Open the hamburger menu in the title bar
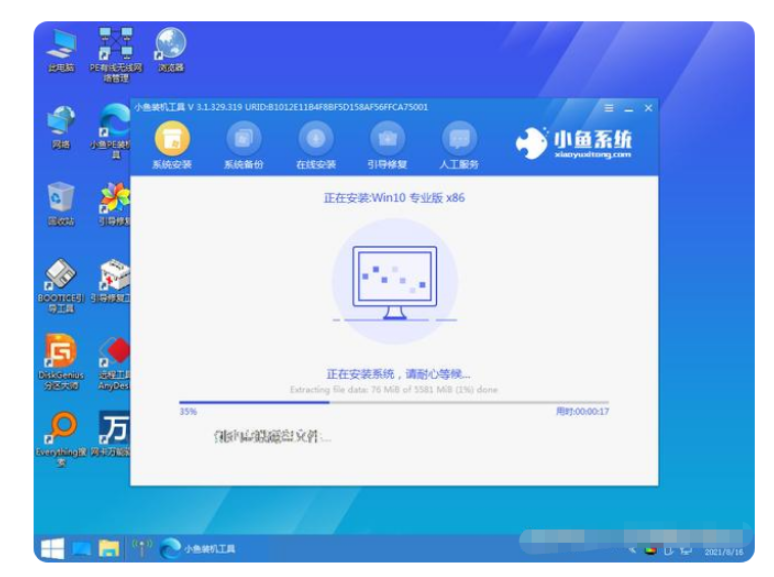 (x=609, y=108)
